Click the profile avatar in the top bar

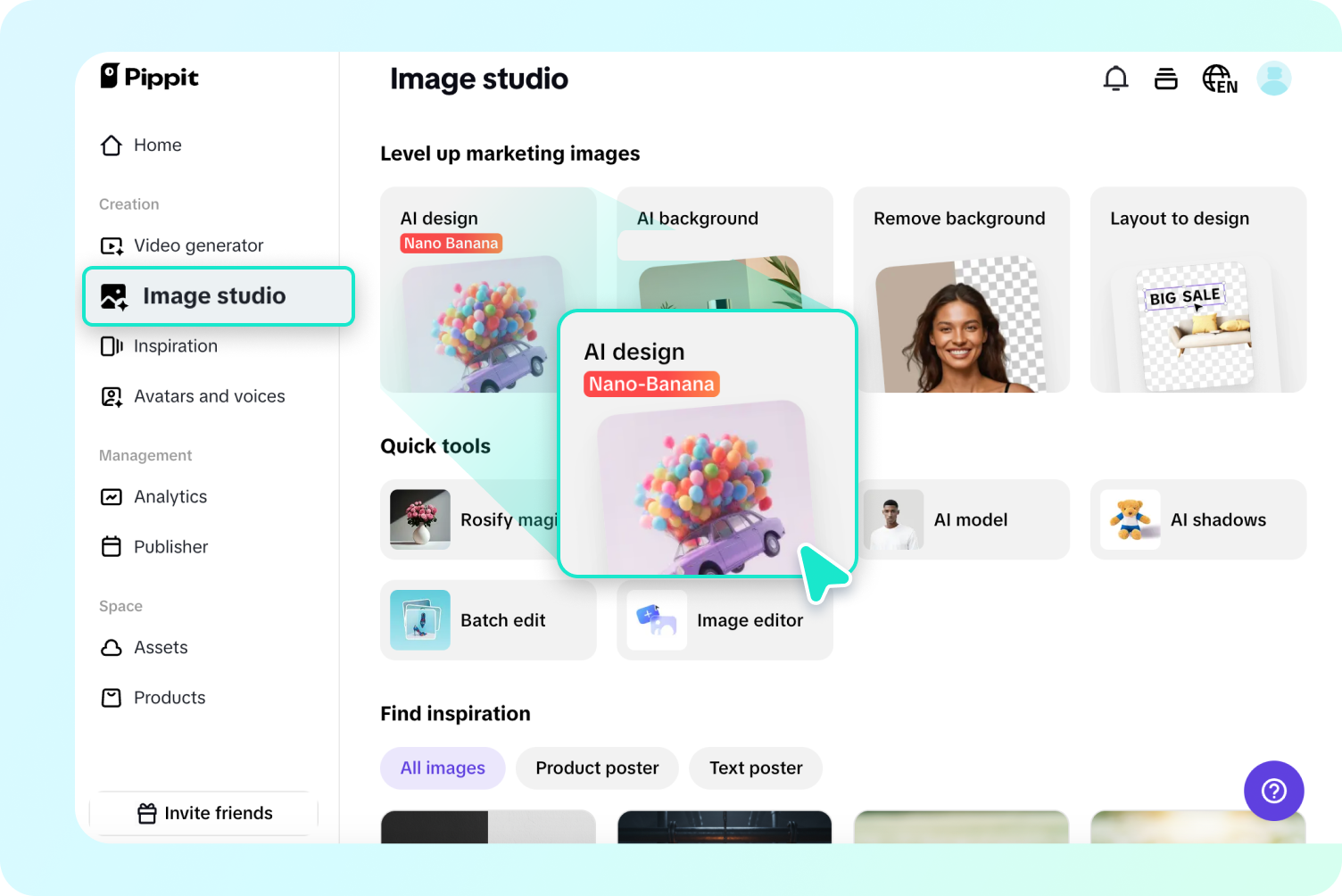[1274, 79]
